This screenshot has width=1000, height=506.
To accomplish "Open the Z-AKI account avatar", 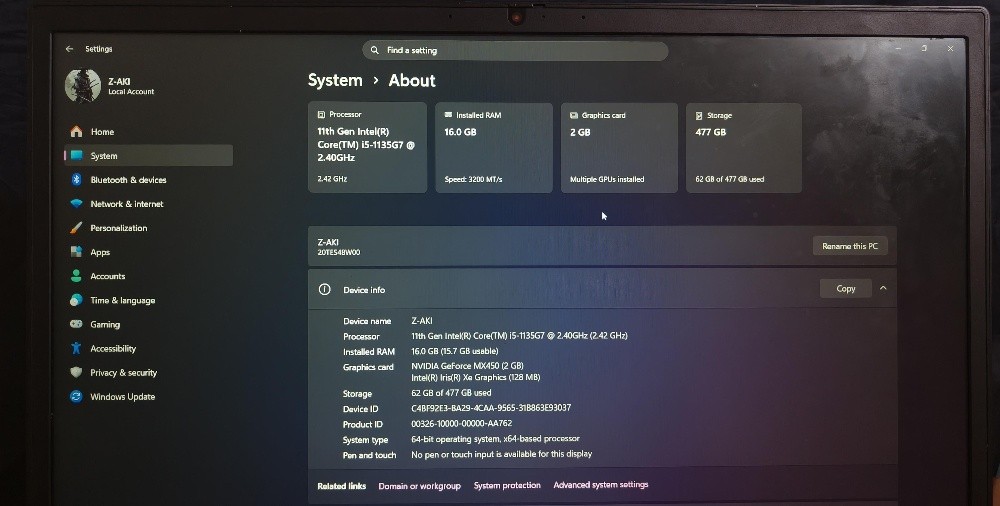I will (83, 86).
